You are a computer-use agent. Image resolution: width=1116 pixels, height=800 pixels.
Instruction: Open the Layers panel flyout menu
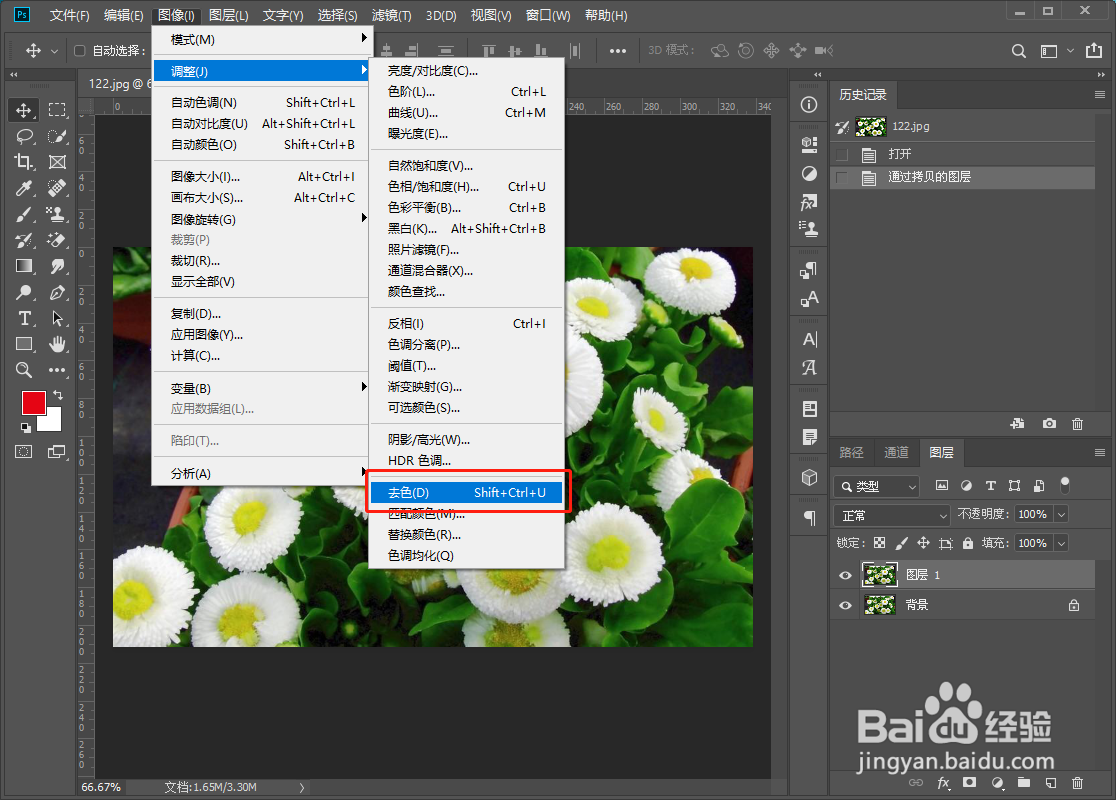coord(1100,453)
